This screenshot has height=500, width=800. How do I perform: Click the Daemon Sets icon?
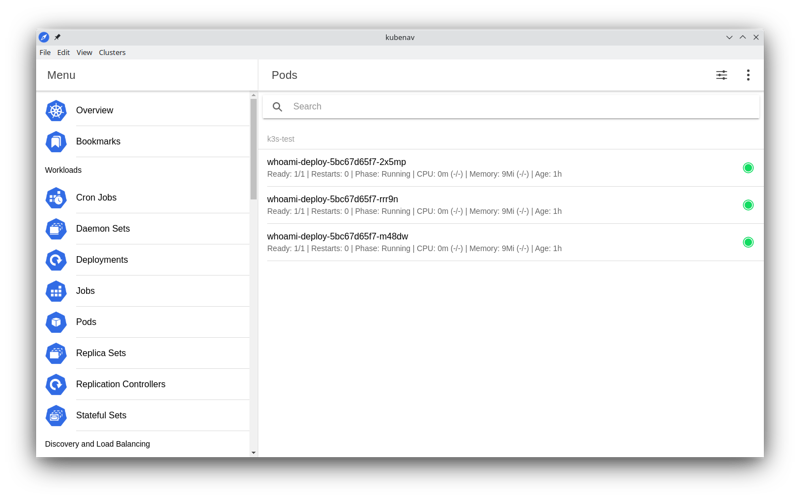tap(56, 229)
